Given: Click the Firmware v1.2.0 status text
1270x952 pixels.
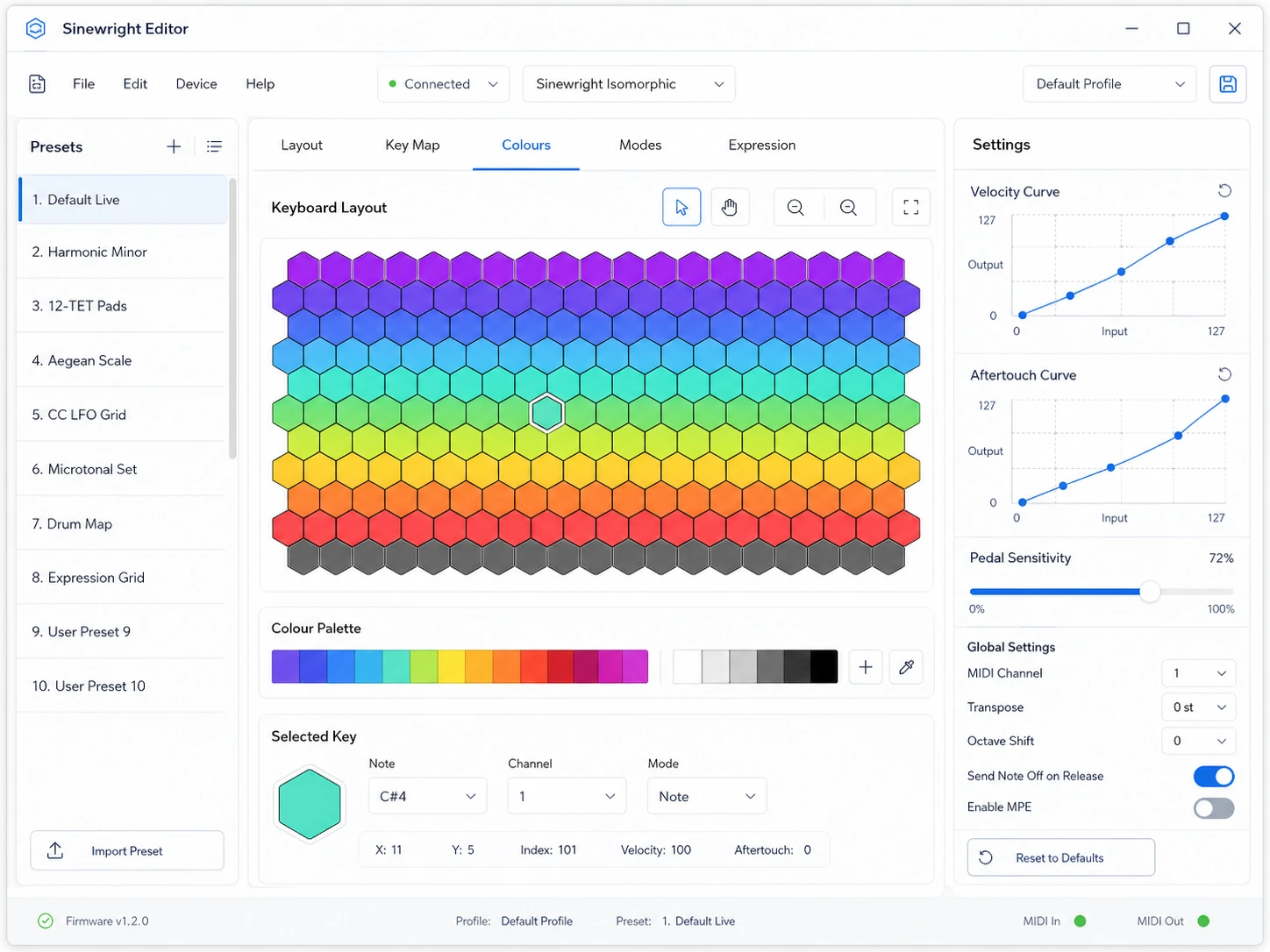Looking at the screenshot, I should [107, 921].
